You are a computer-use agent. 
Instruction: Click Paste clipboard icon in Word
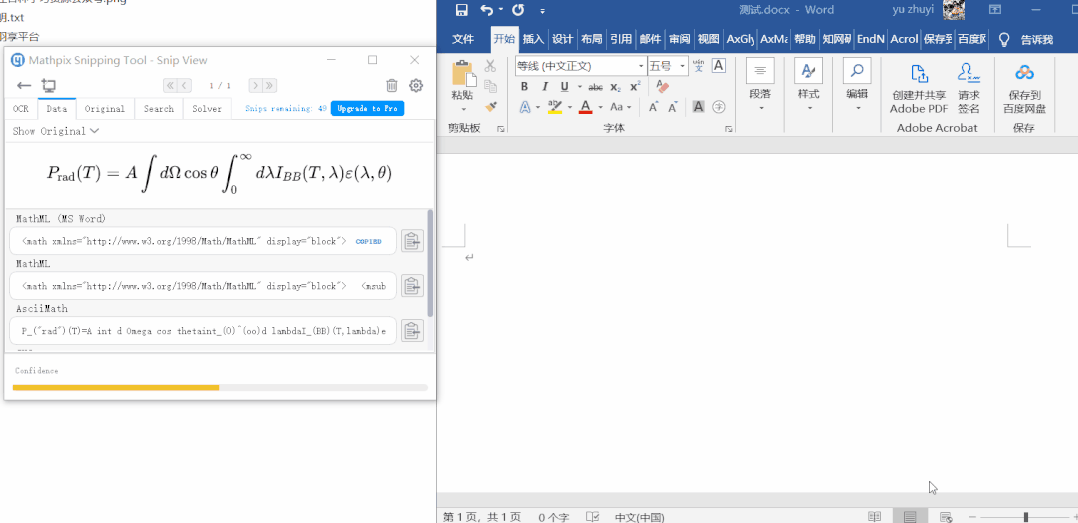[x=462, y=74]
